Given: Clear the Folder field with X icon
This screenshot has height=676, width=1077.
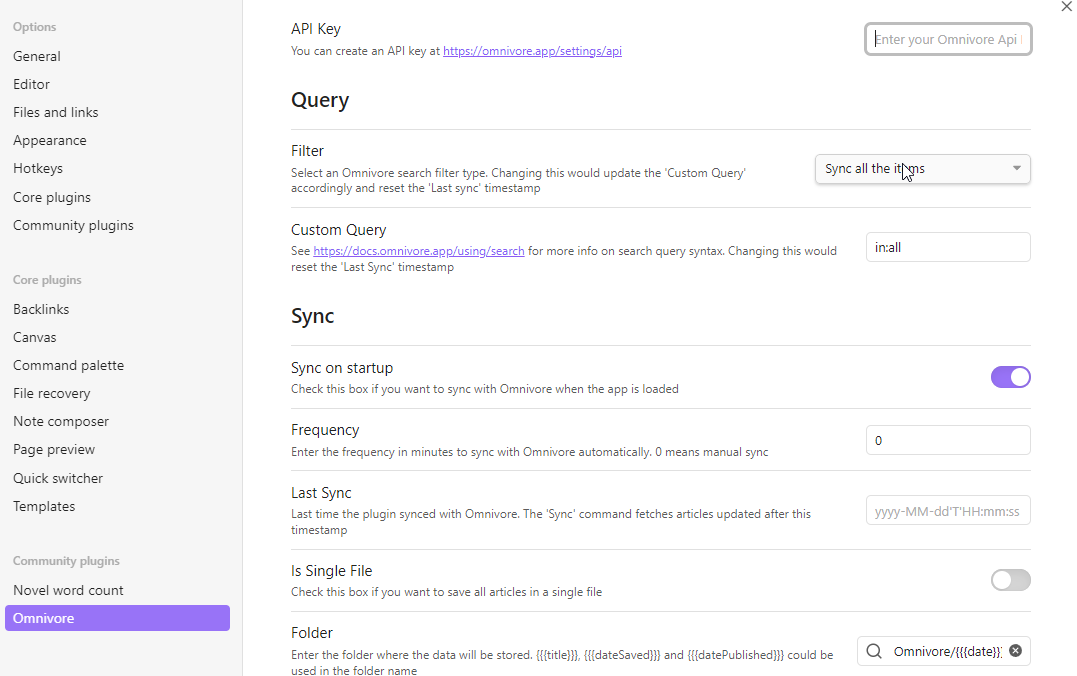Looking at the screenshot, I should [1015, 651].
